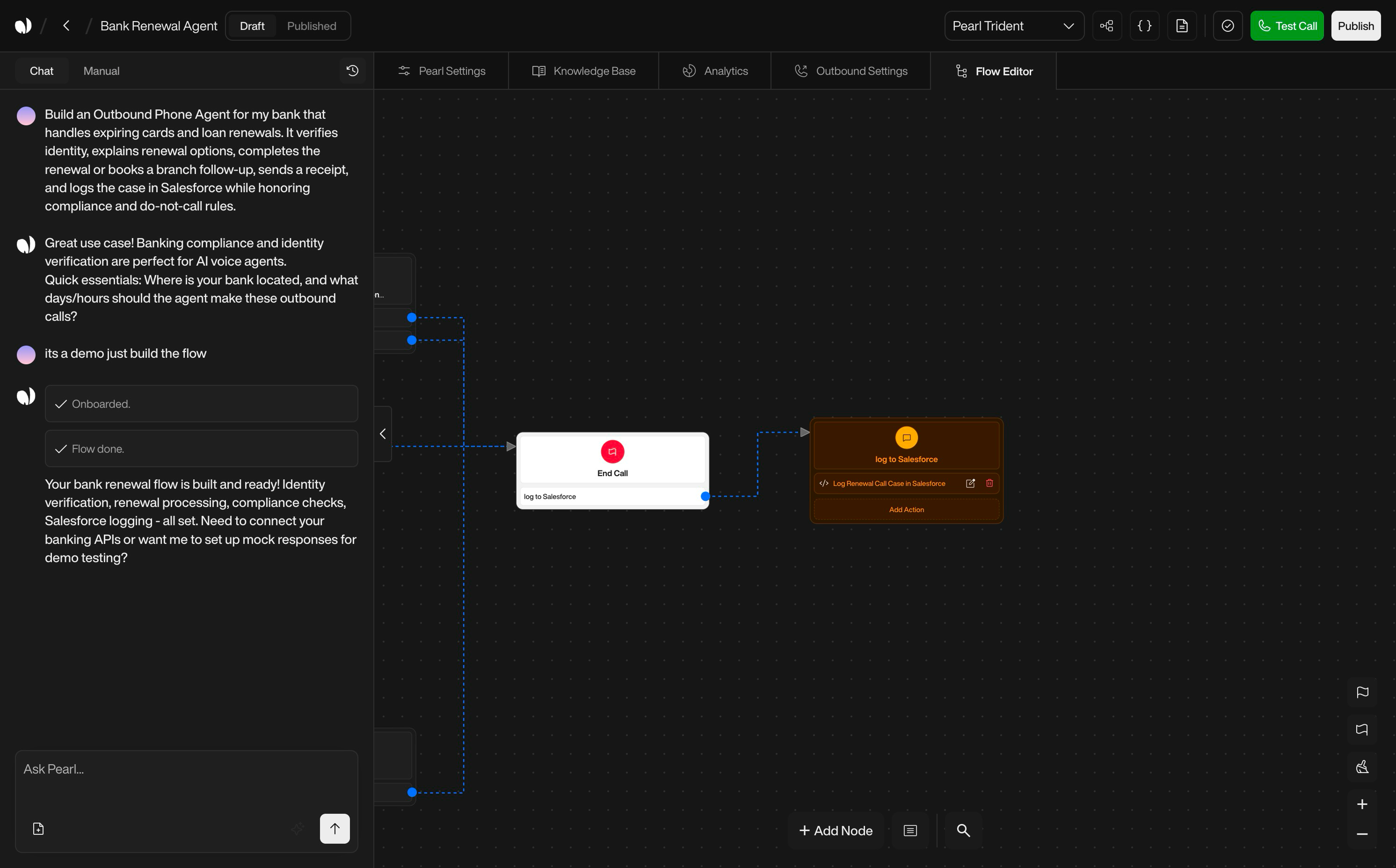Switch to Draft mode
This screenshot has width=1396, height=868.
click(252, 26)
